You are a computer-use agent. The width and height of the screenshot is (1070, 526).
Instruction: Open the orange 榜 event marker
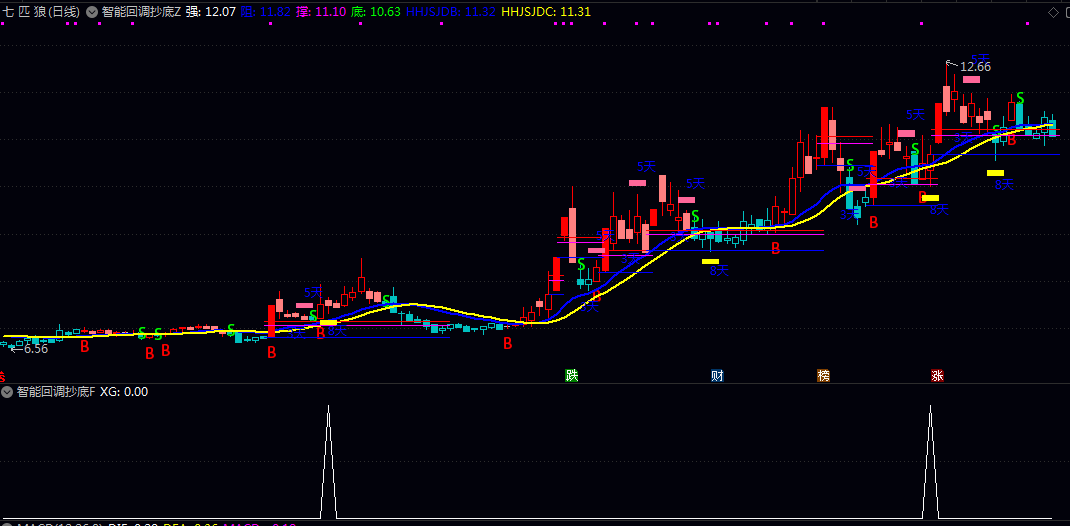(x=824, y=375)
